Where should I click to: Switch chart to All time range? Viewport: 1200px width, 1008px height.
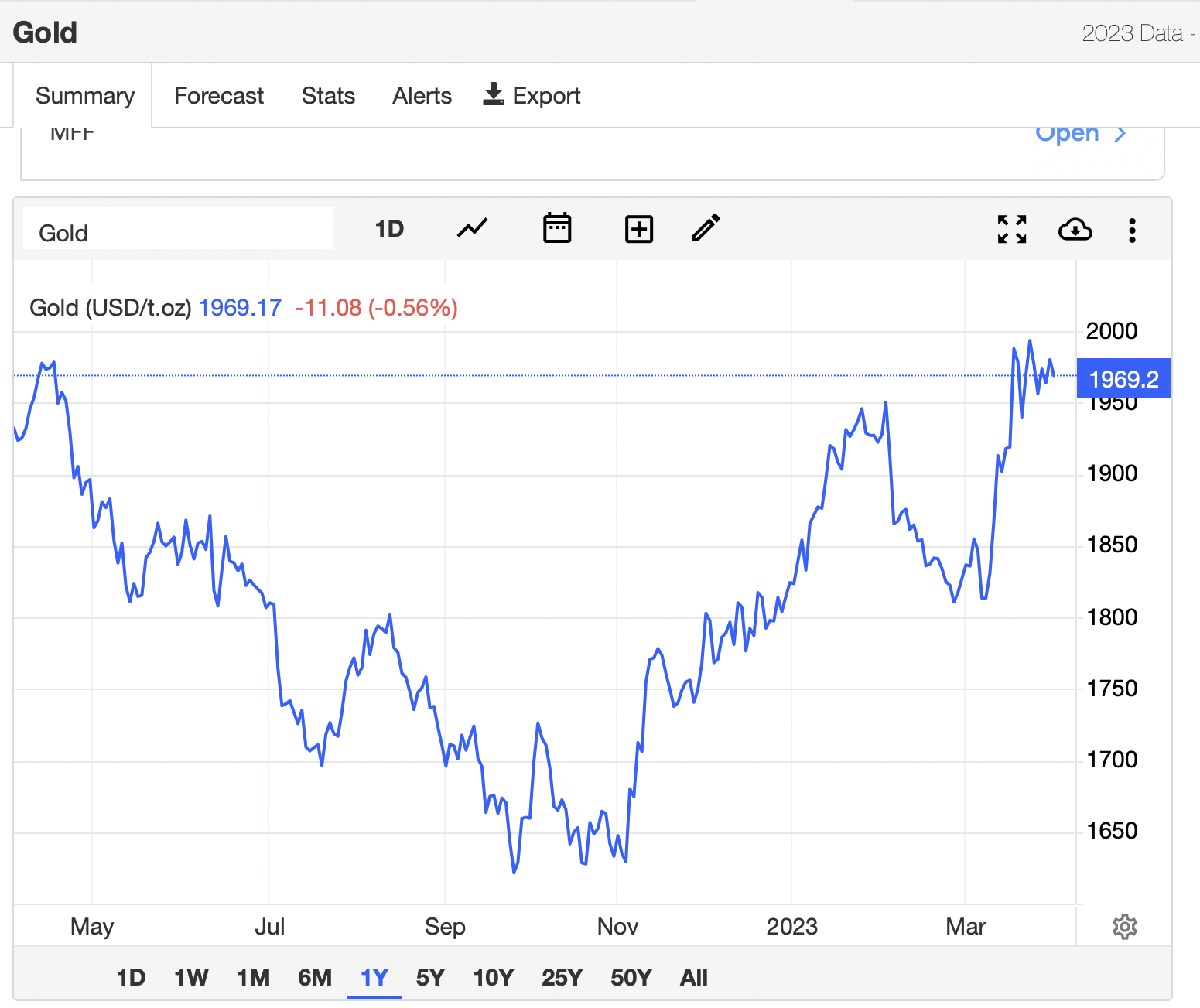(693, 977)
